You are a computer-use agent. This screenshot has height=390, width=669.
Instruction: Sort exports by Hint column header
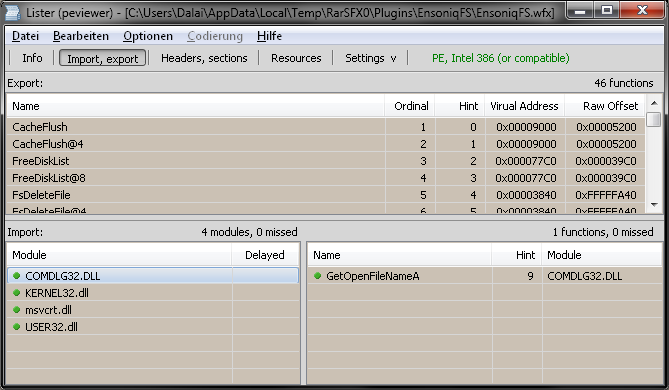pyautogui.click(x=460, y=106)
